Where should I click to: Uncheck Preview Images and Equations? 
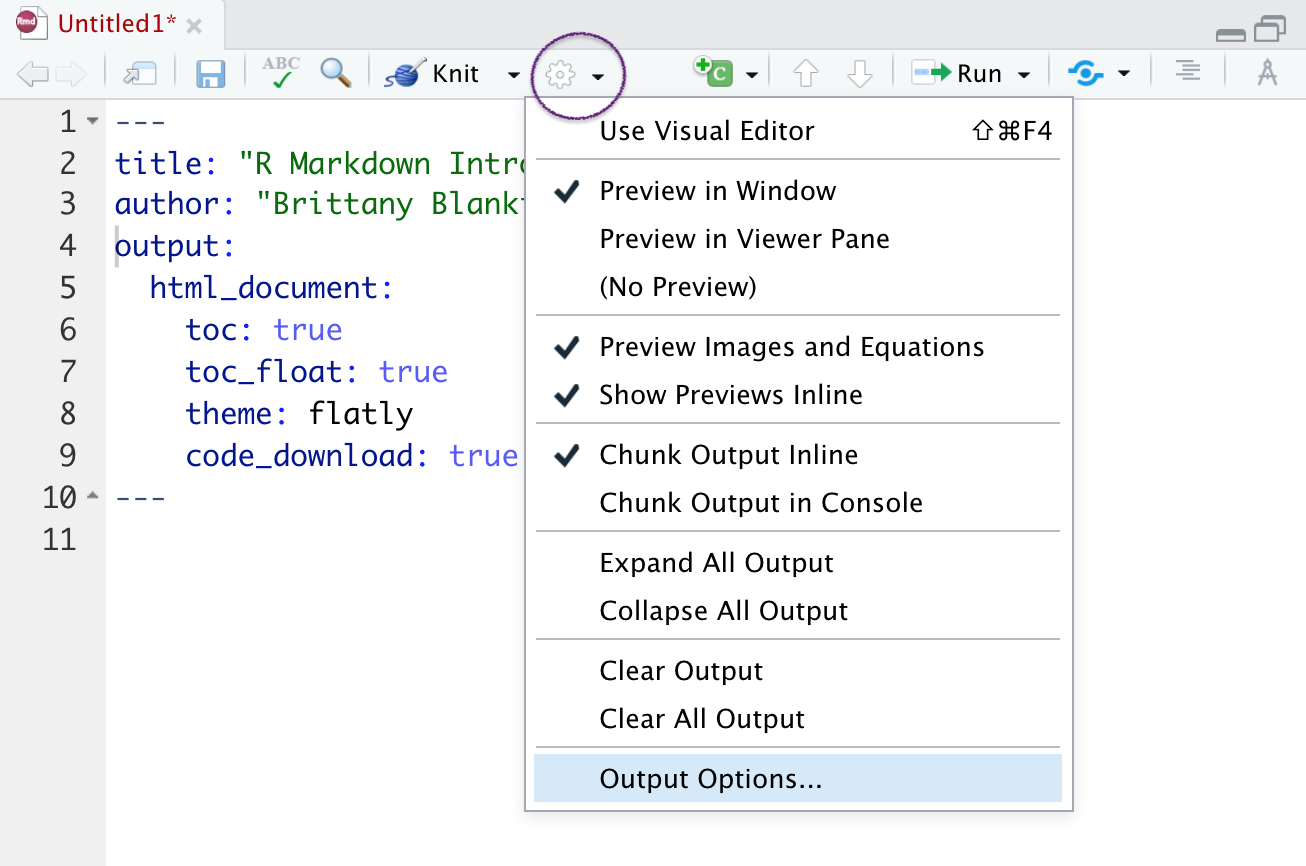pos(791,347)
